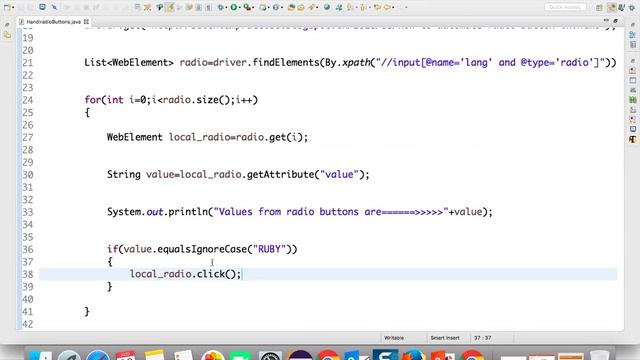The height and width of the screenshot is (360, 640).
Task: Click the equalsIgnoreCase("RUBY") line
Action: click(202, 249)
